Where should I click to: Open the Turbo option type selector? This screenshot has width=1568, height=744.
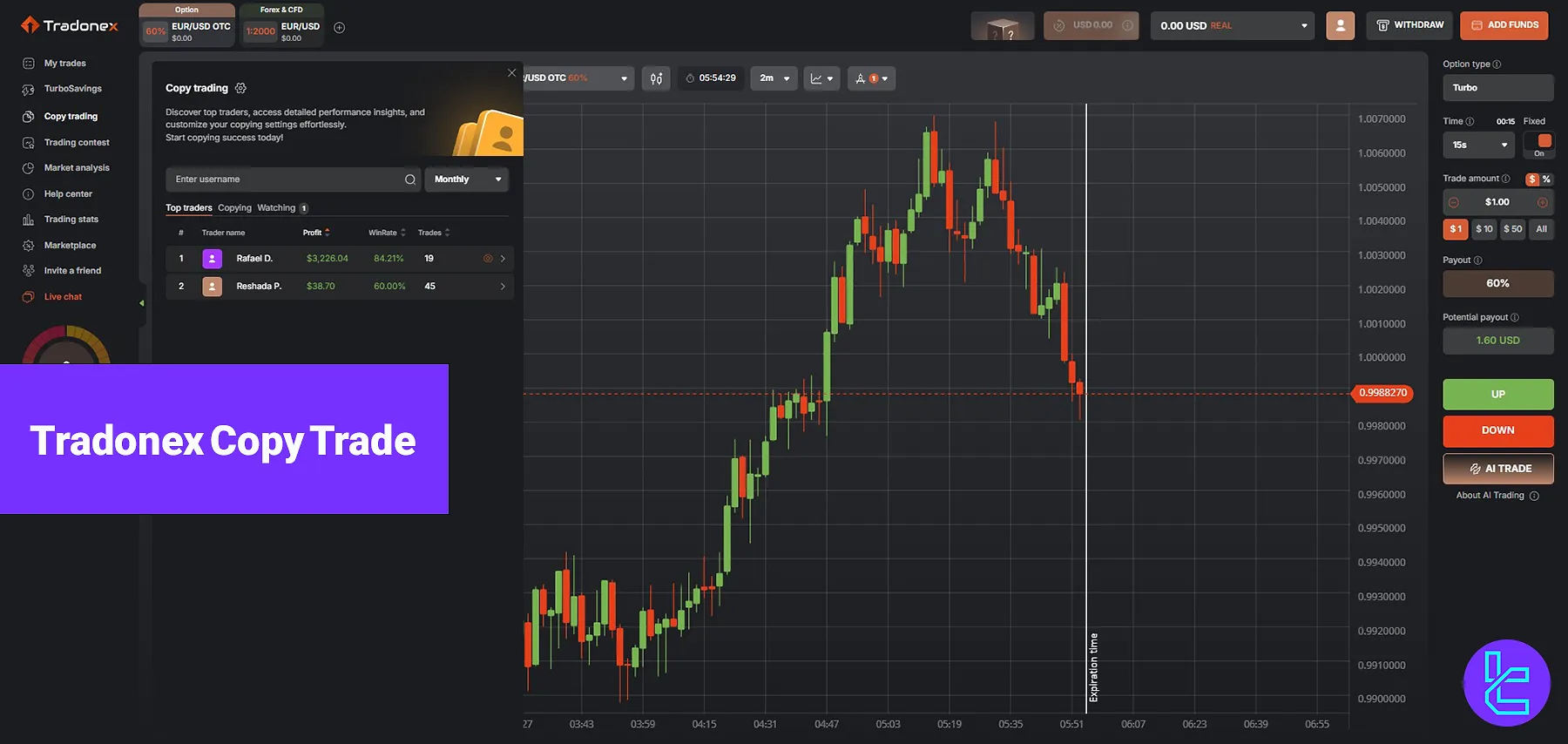1497,88
